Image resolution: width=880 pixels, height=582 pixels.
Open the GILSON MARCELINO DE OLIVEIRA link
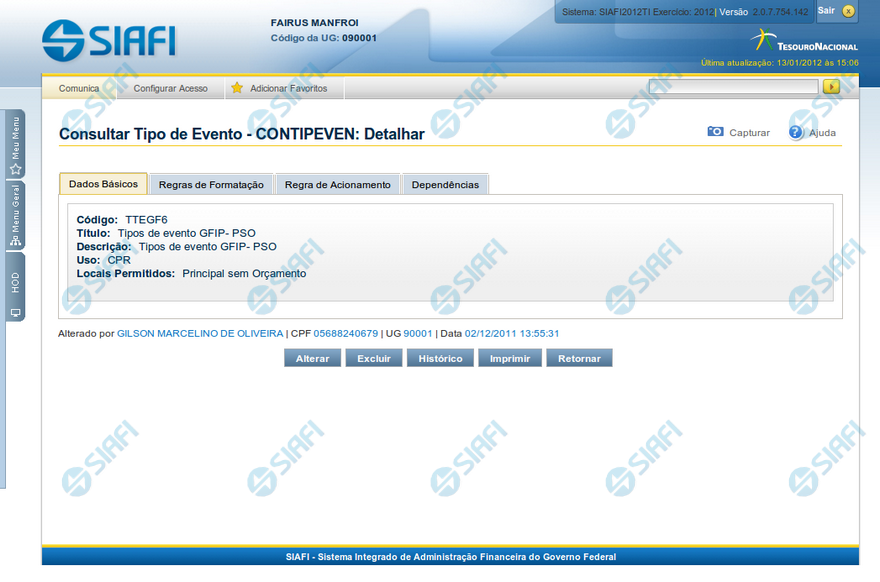tap(200, 333)
